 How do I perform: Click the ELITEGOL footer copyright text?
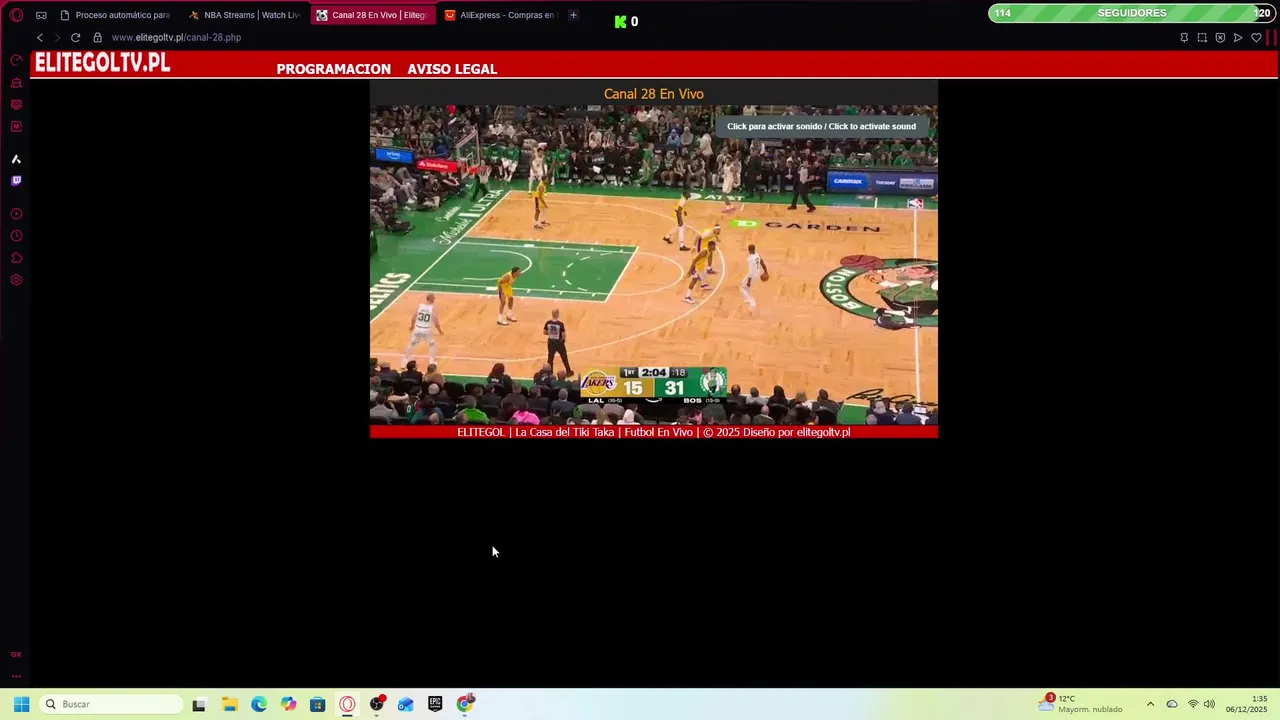click(654, 432)
